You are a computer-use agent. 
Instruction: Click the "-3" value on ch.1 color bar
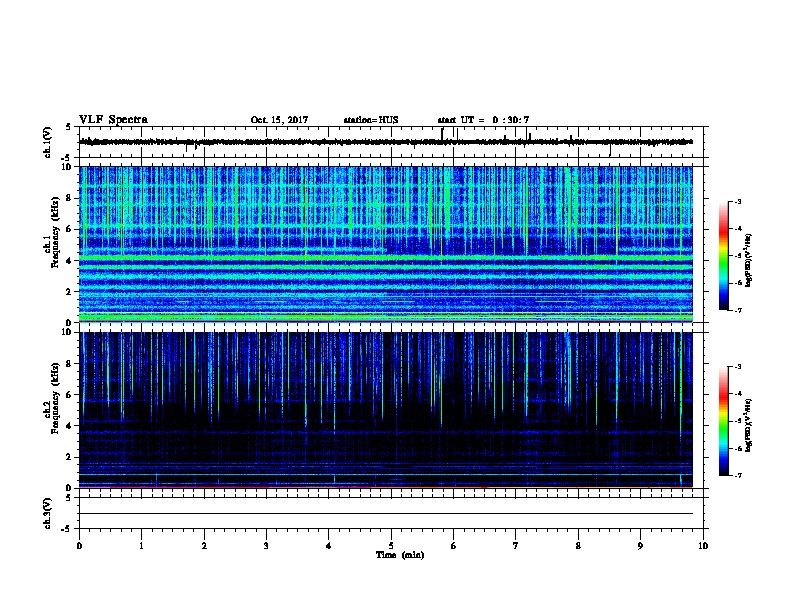[737, 201]
